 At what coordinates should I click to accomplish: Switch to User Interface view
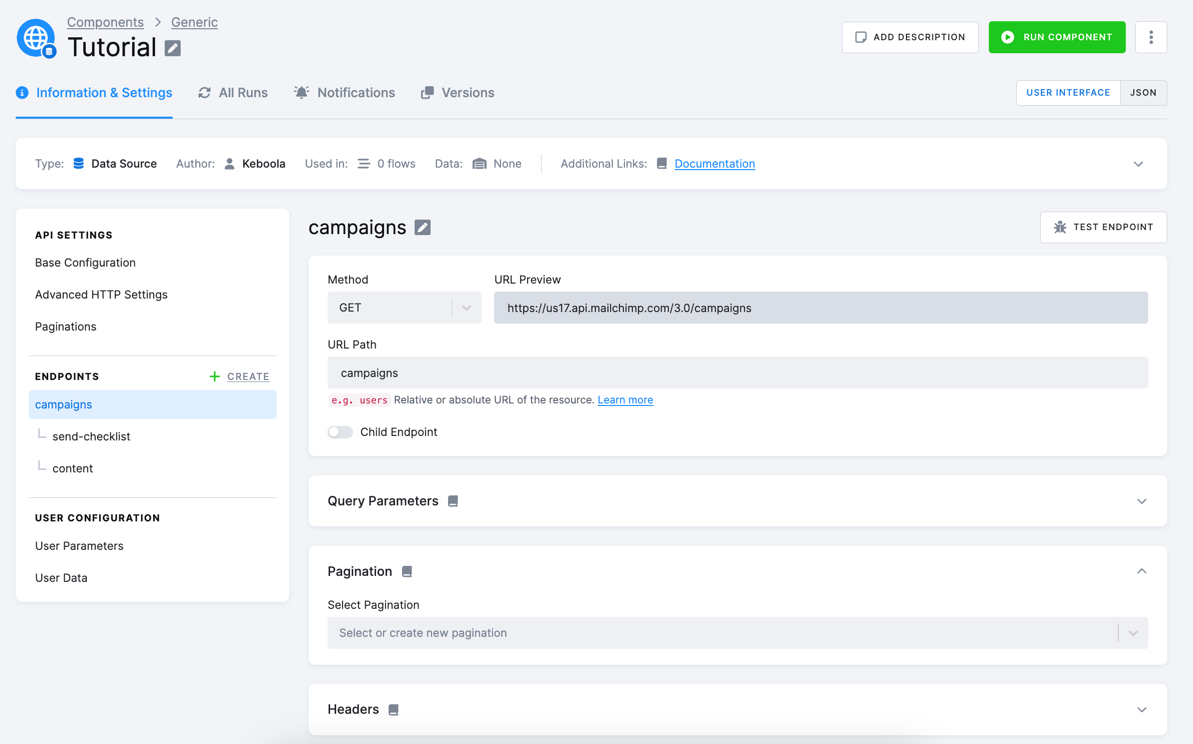(1067, 93)
